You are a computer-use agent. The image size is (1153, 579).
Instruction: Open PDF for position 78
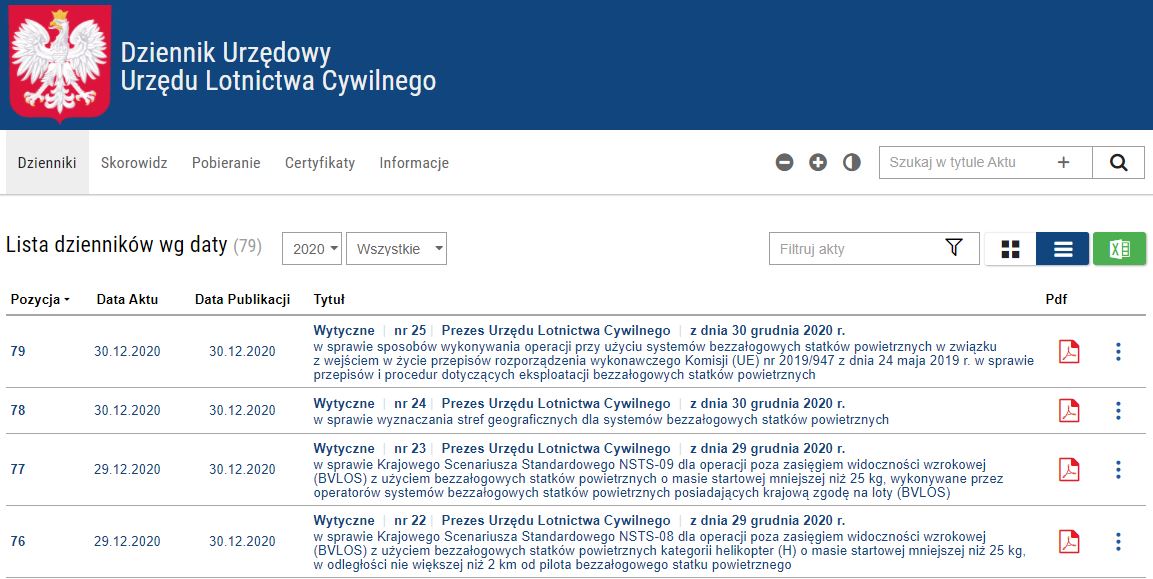(1068, 411)
